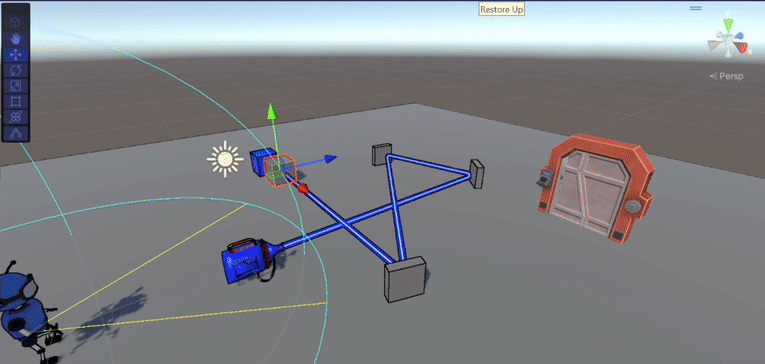Toggle Persp projection mode label
Image resolution: width=765 pixels, height=364 pixels.
(726, 76)
